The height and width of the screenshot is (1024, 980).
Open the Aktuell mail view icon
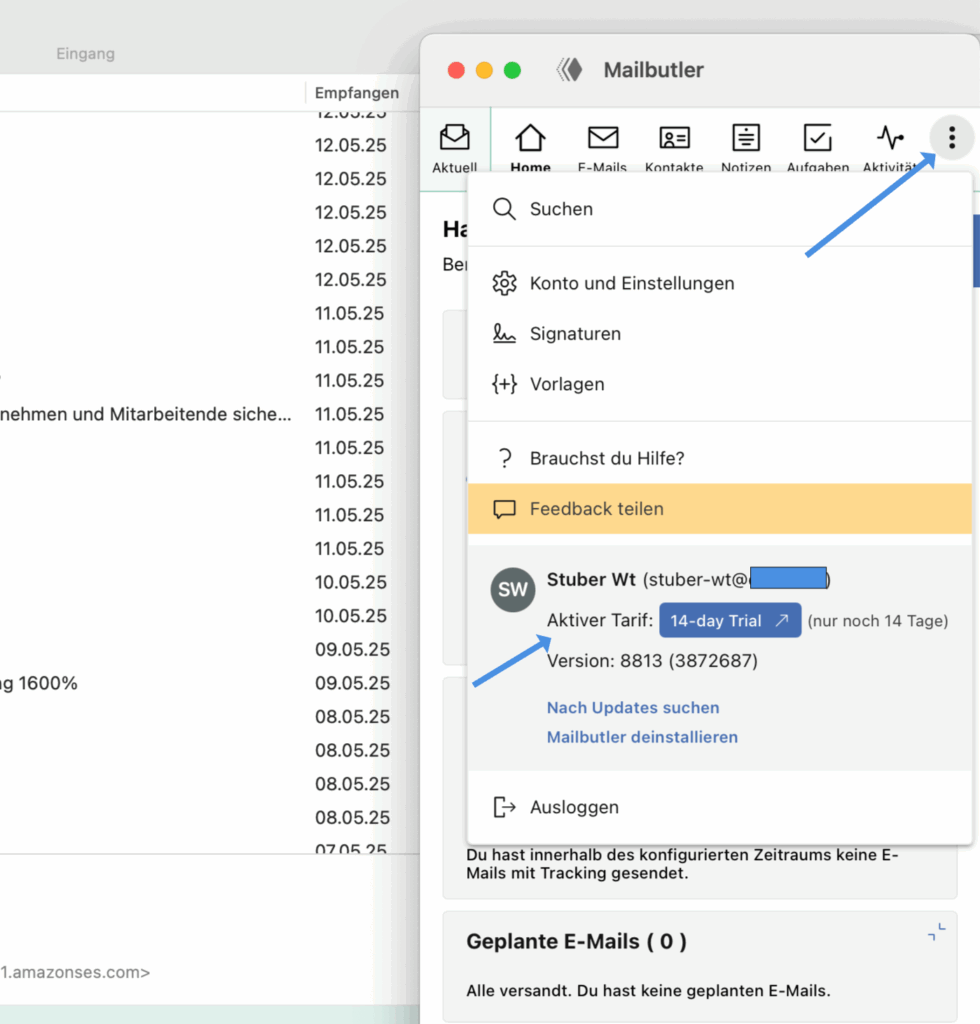click(454, 148)
